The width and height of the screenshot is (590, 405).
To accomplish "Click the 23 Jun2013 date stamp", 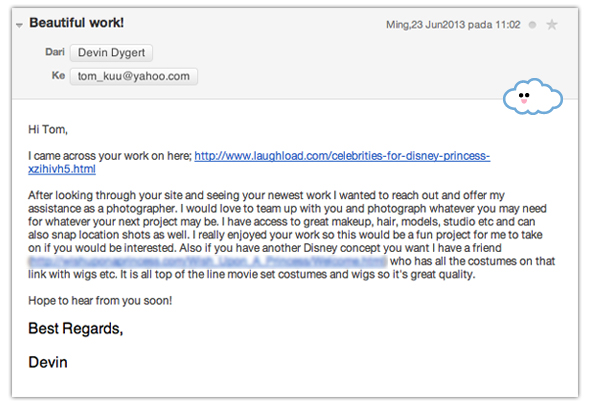I will point(438,25).
